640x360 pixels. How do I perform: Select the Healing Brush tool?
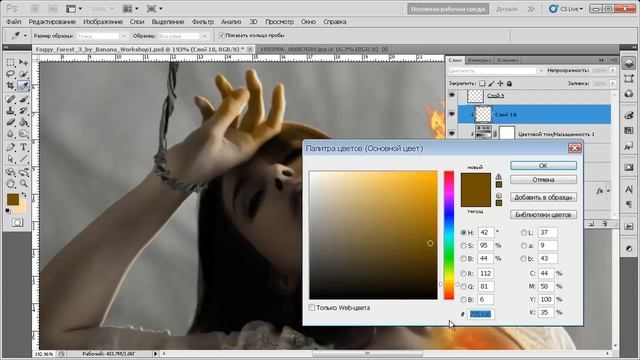coord(11,99)
